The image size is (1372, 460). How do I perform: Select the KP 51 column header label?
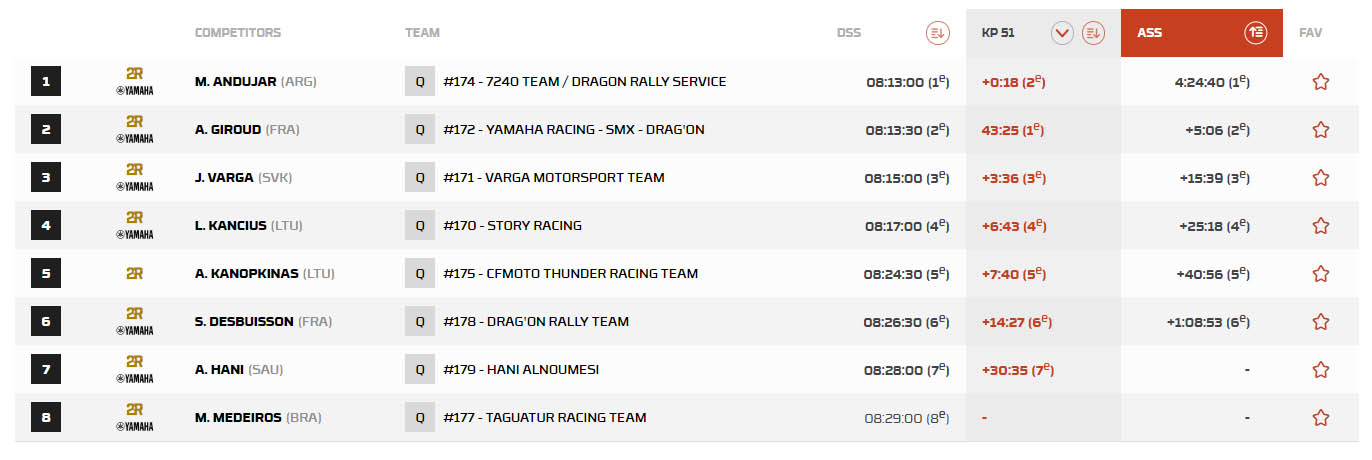tap(997, 33)
